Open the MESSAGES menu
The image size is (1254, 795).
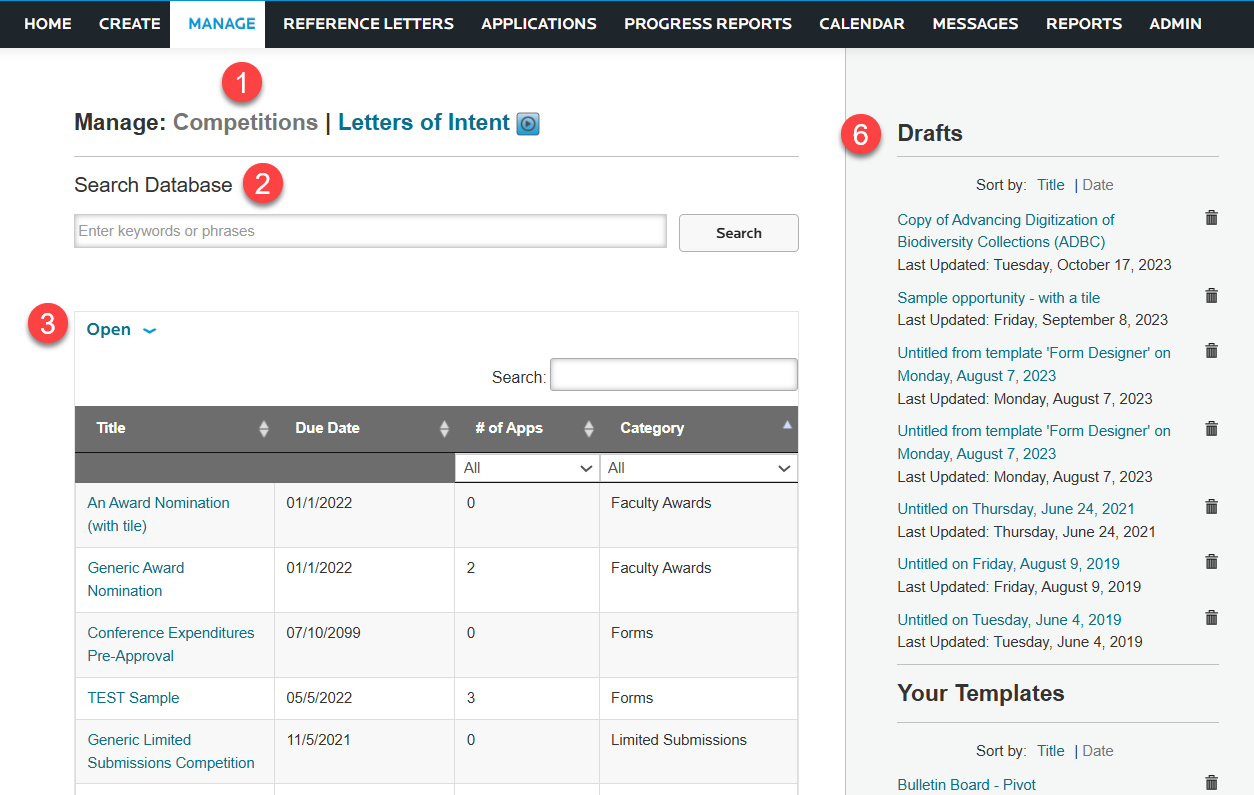(976, 24)
